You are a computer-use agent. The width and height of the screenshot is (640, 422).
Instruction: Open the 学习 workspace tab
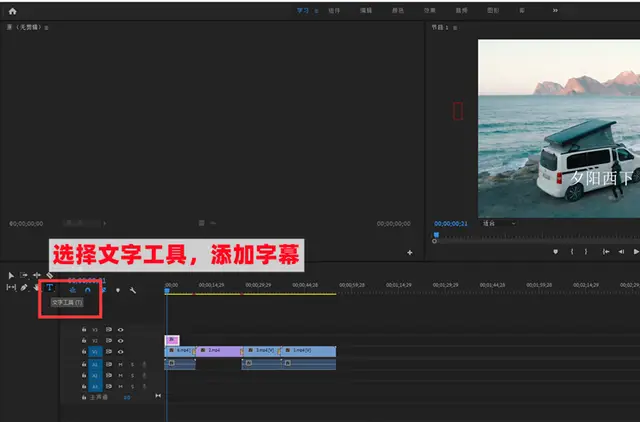tap(302, 11)
